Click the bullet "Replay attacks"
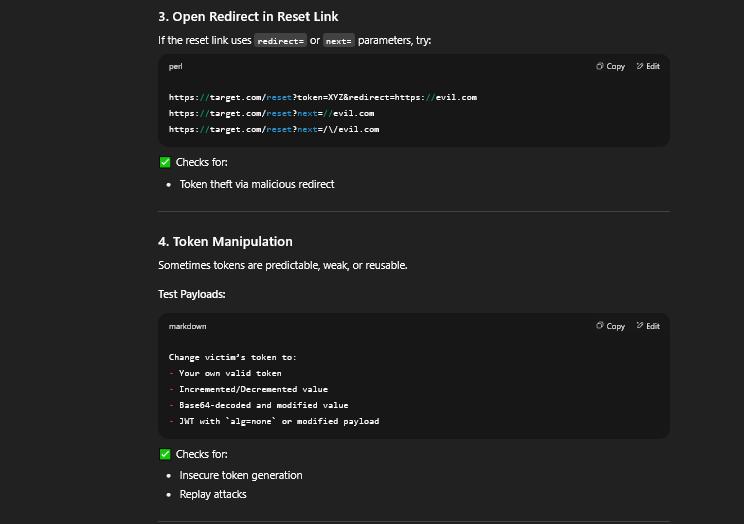The image size is (745, 524). click(213, 495)
